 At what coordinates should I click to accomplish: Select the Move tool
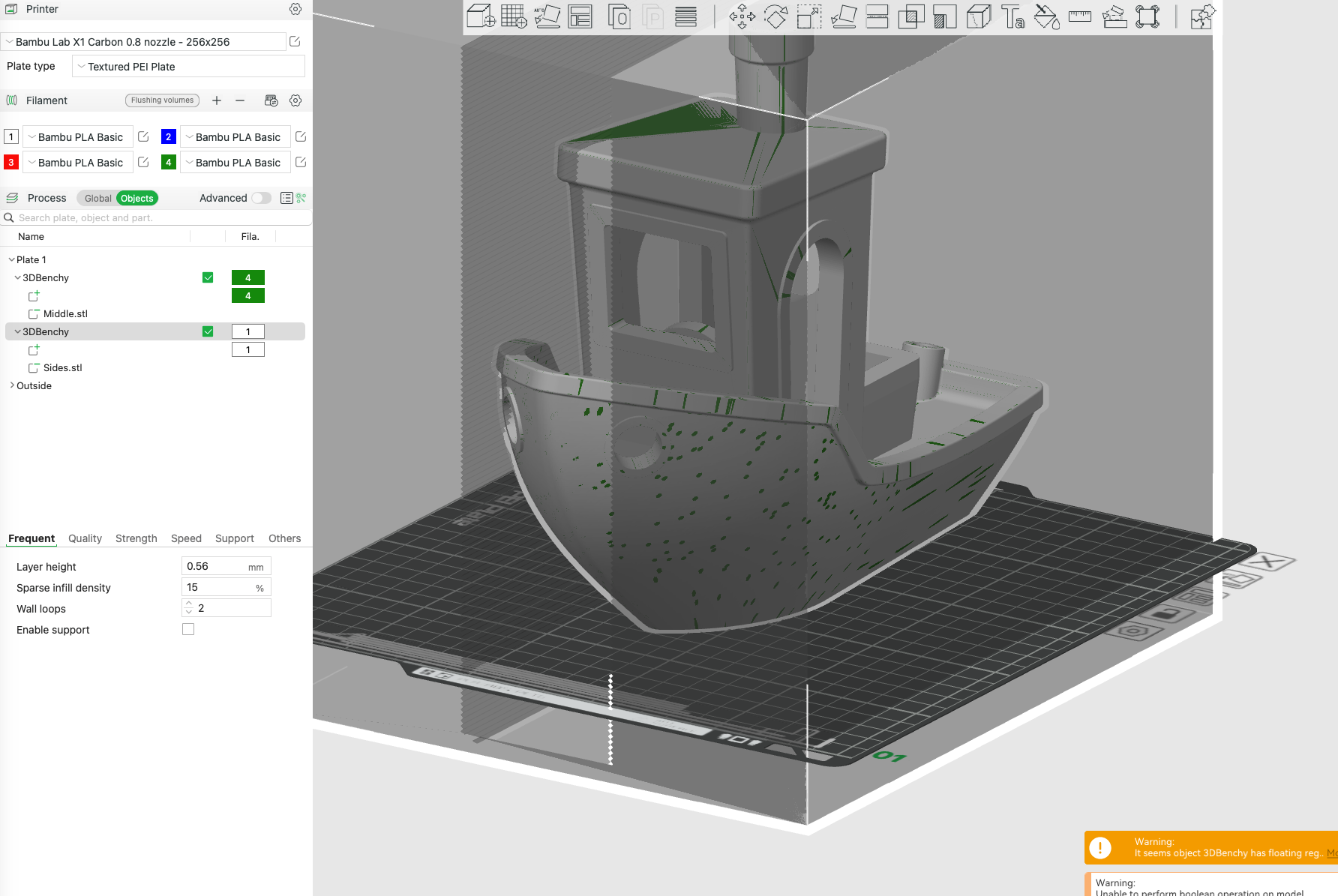coord(742,16)
